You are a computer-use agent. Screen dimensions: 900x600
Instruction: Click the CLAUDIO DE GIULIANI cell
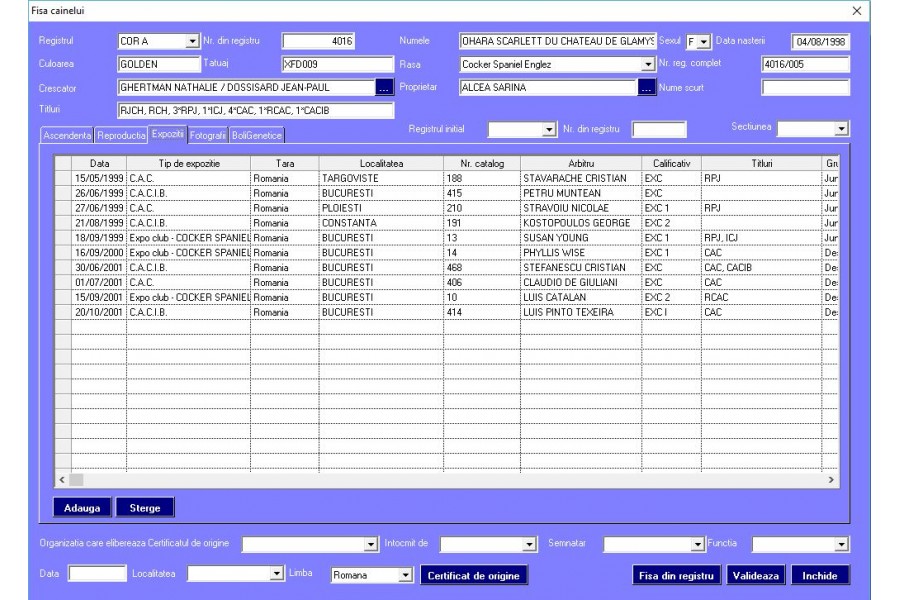coord(581,283)
